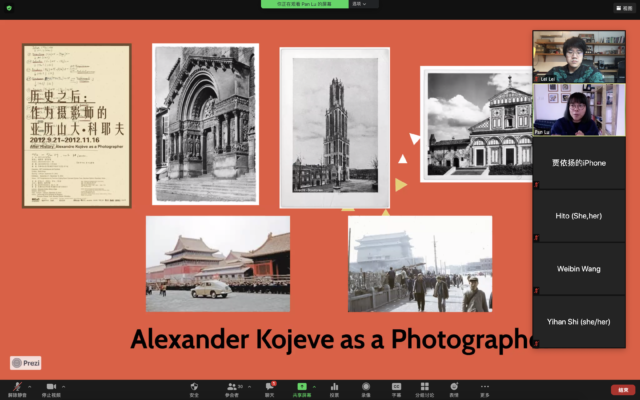Screen dimensions: 640x400
Task: Click the red End meeting button
Action: (623, 390)
